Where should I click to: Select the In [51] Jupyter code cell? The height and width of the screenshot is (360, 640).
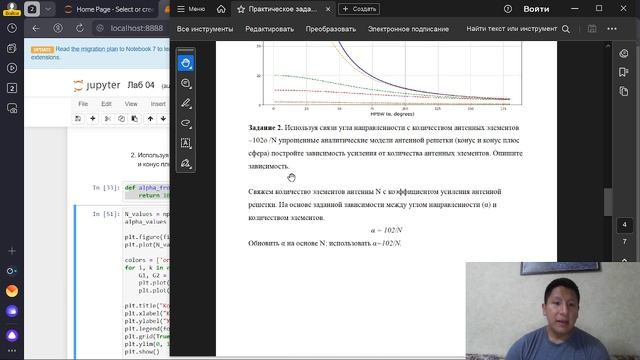tap(147, 282)
